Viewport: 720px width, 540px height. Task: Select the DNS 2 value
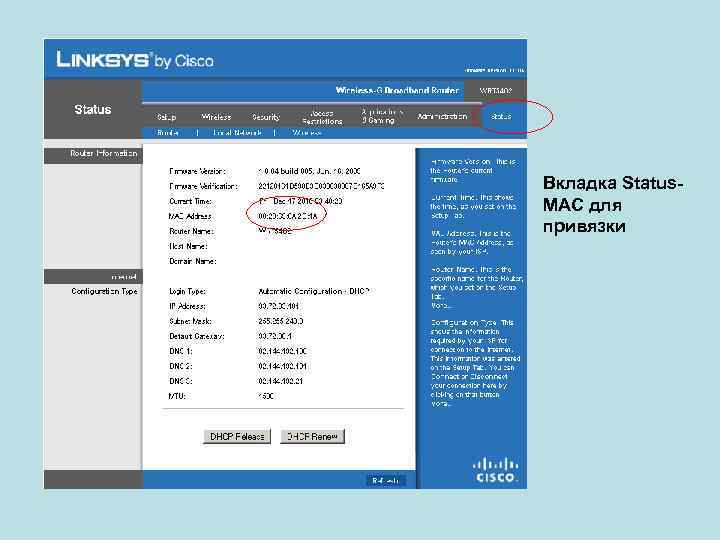282,366
